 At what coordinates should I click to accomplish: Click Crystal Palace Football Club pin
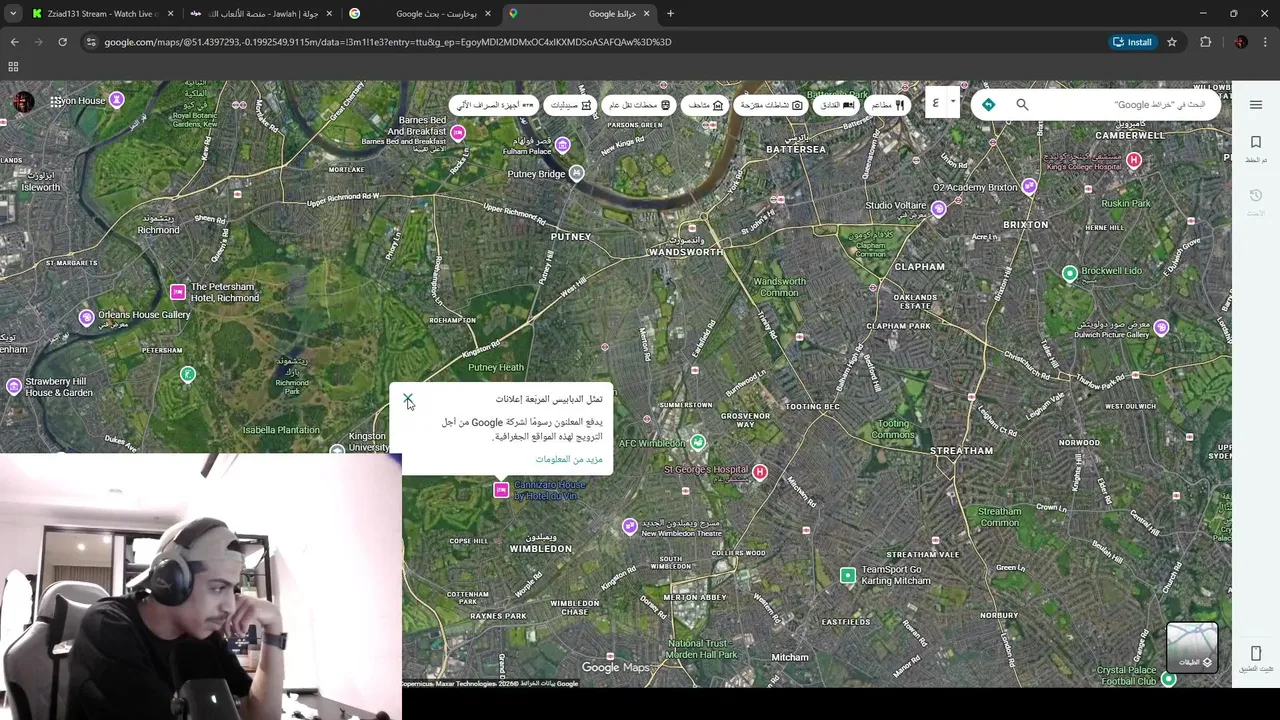[1168, 679]
